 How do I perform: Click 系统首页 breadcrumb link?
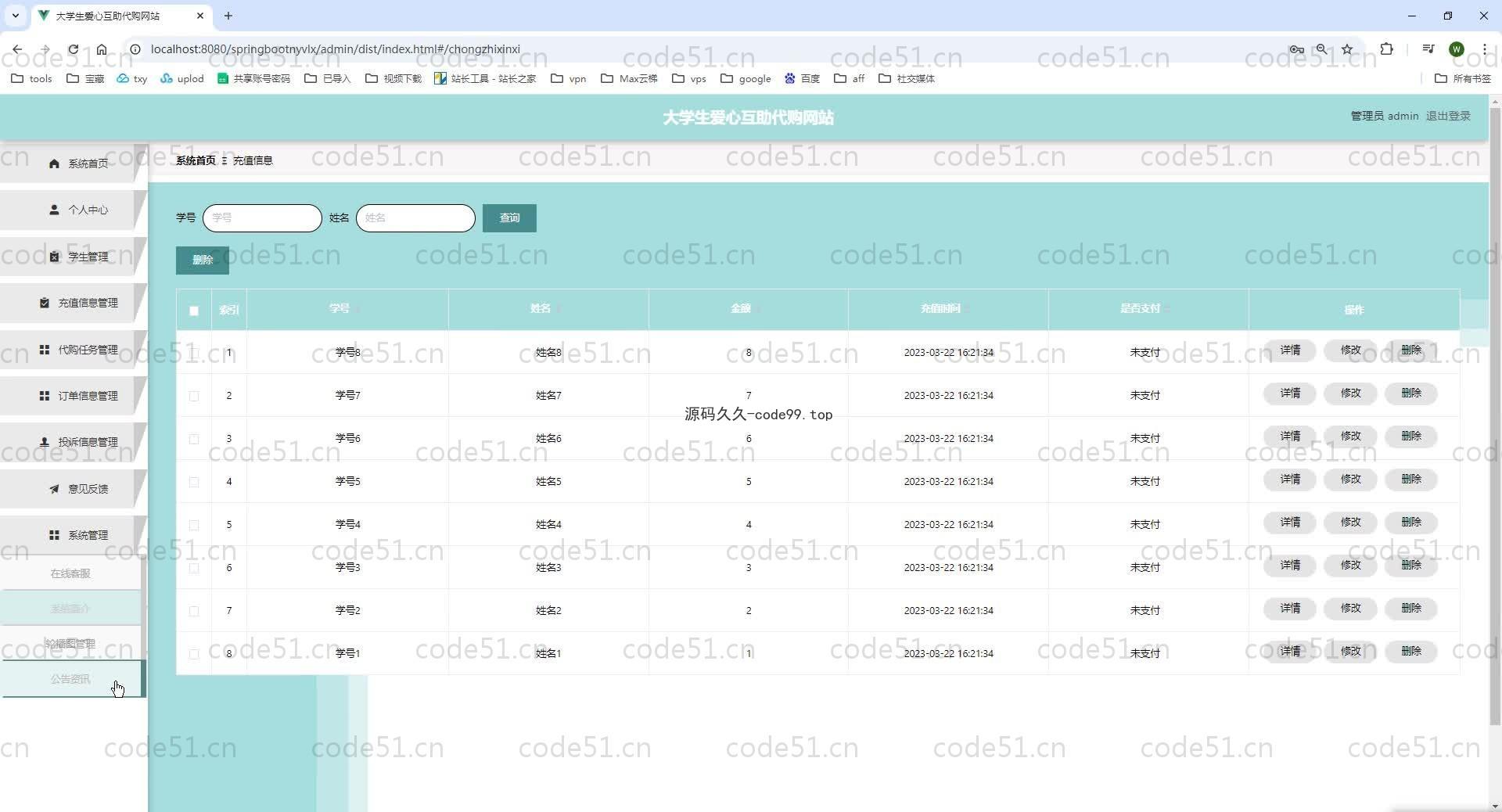[196, 160]
